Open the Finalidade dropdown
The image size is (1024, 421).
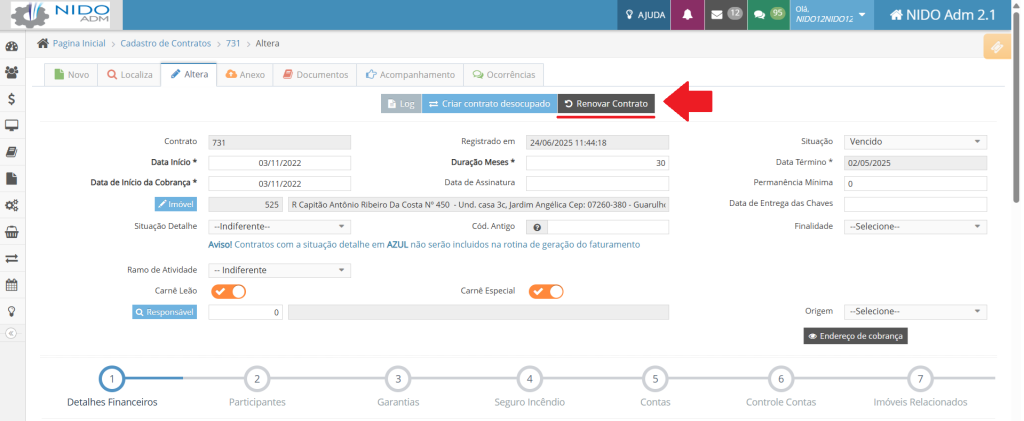915,227
